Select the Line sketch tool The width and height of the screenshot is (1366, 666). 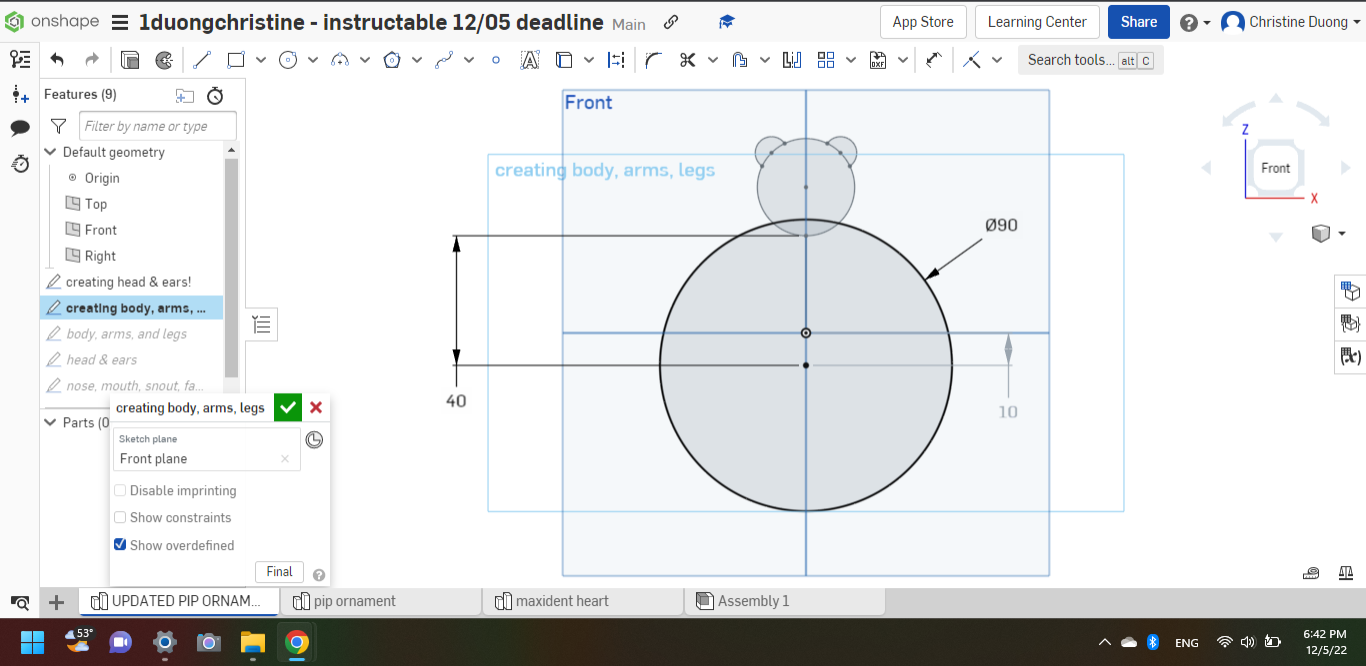pos(202,60)
